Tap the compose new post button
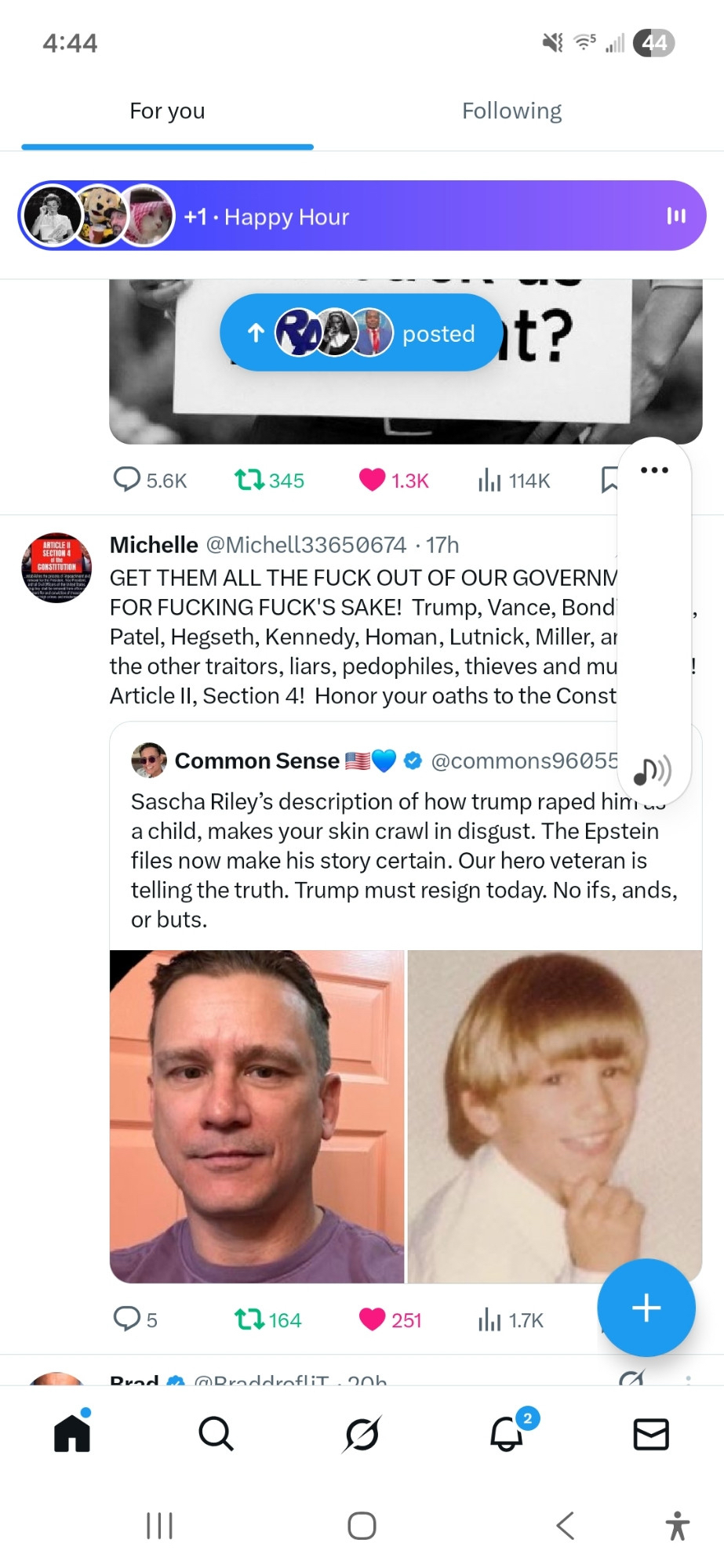 pos(646,1308)
